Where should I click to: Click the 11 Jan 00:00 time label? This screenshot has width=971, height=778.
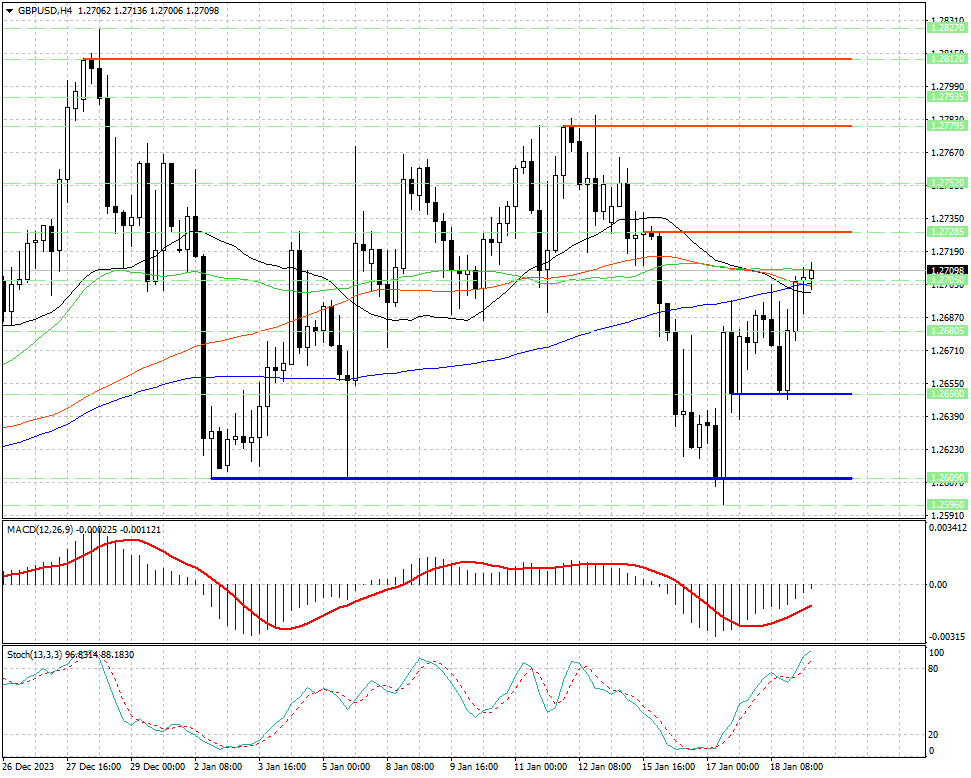click(541, 767)
